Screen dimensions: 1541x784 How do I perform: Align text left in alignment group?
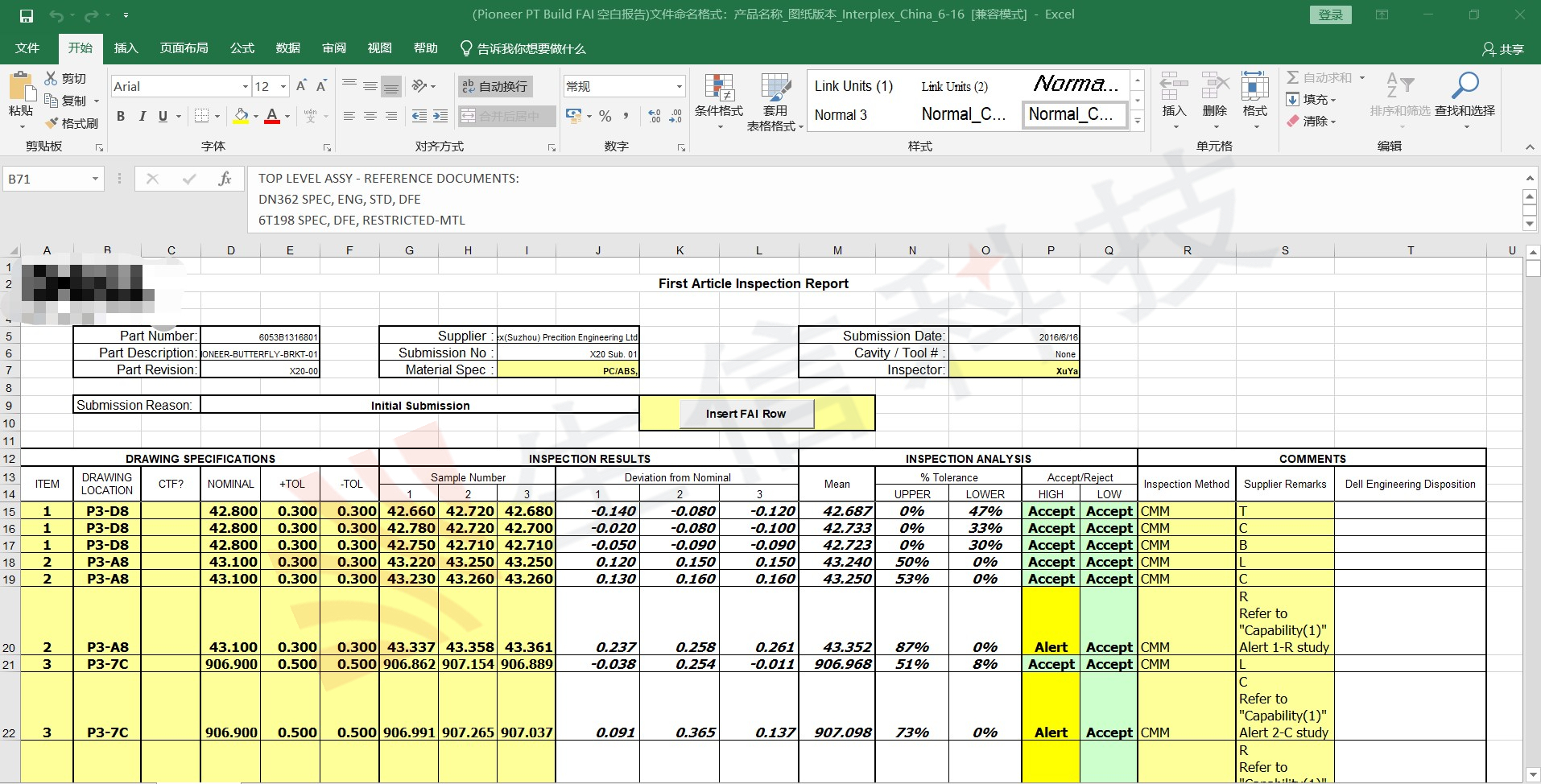349,116
